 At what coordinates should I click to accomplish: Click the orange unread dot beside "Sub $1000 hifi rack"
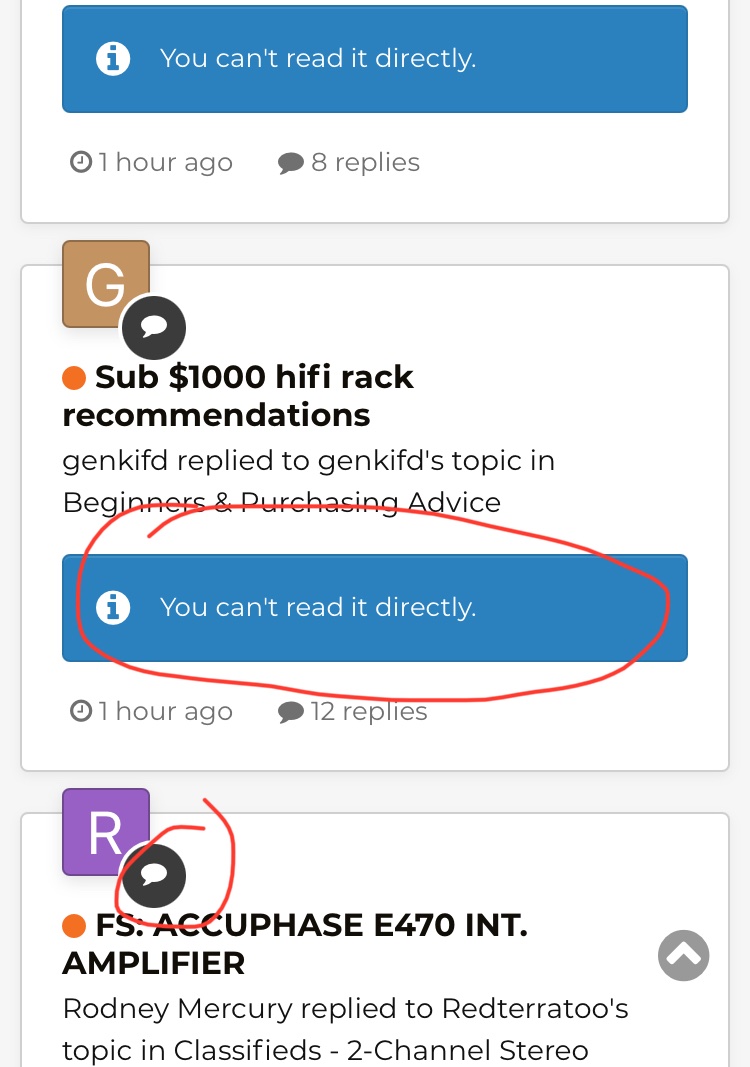(73, 378)
